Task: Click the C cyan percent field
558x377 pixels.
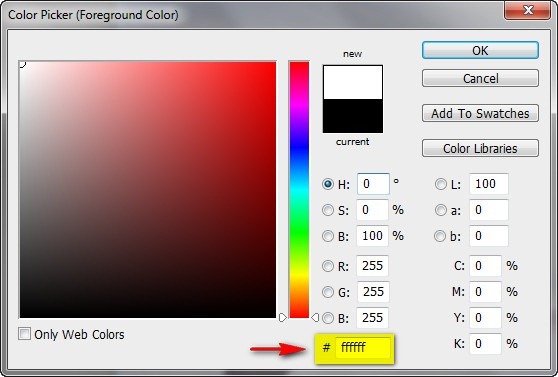Action: [x=485, y=266]
